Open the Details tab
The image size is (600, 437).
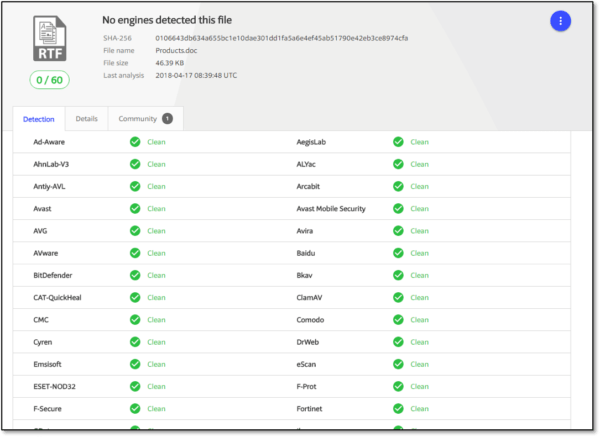[x=86, y=119]
